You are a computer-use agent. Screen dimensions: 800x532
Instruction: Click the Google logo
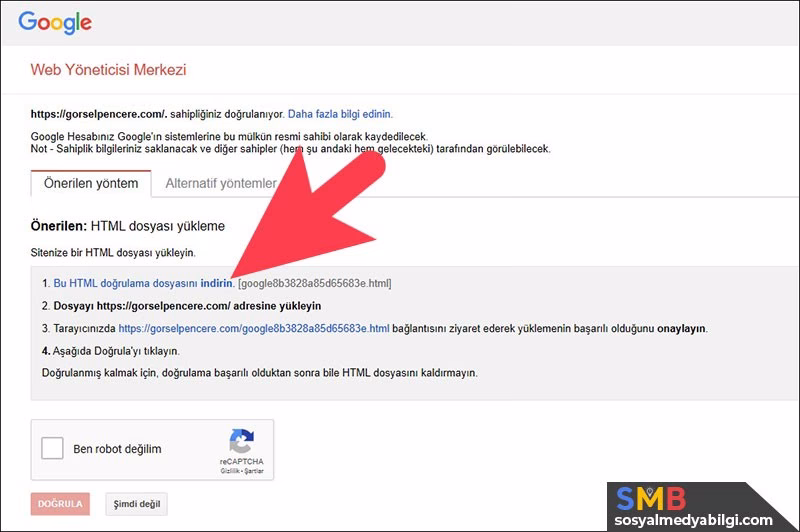55,23
